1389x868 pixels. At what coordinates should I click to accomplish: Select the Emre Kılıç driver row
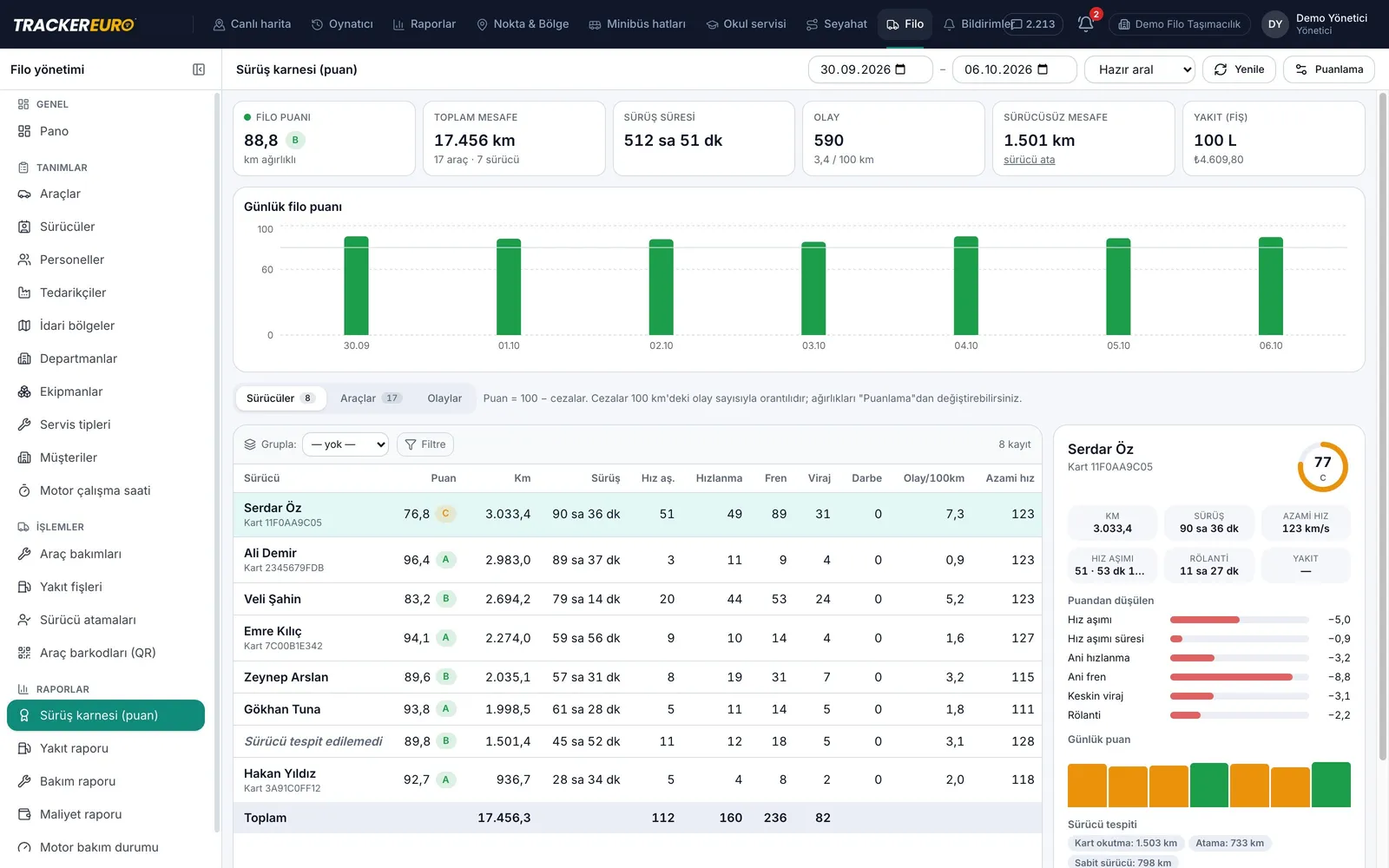[x=637, y=638]
